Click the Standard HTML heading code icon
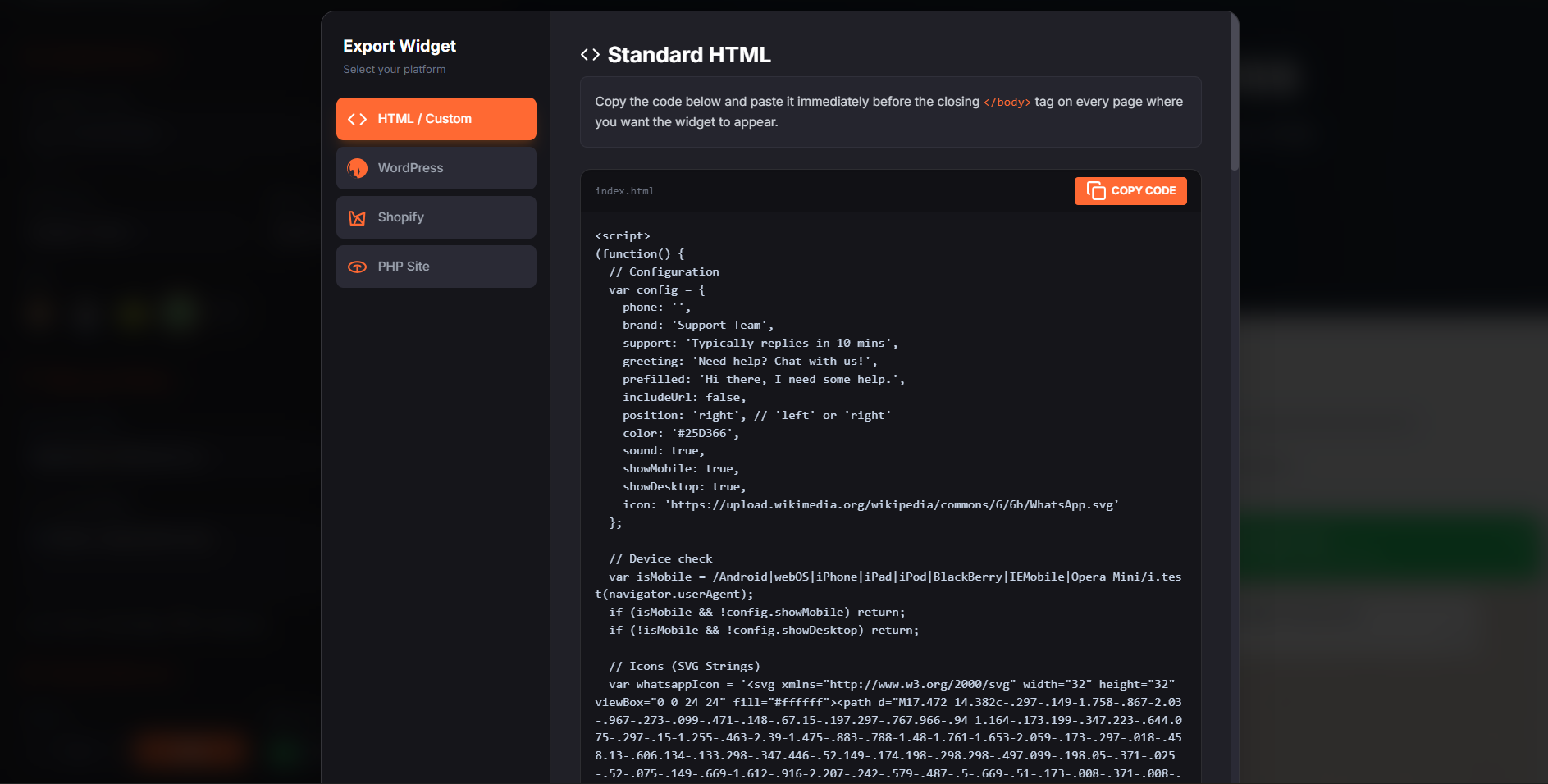 (590, 55)
